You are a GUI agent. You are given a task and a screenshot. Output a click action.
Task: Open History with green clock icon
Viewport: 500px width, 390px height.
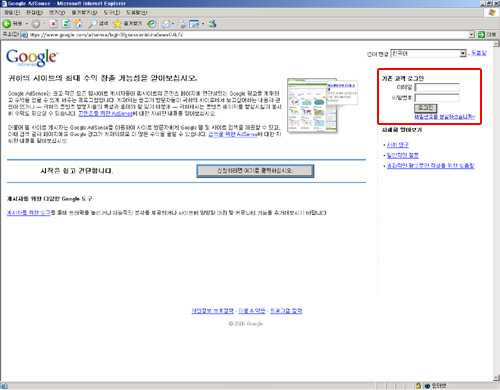pos(152,24)
